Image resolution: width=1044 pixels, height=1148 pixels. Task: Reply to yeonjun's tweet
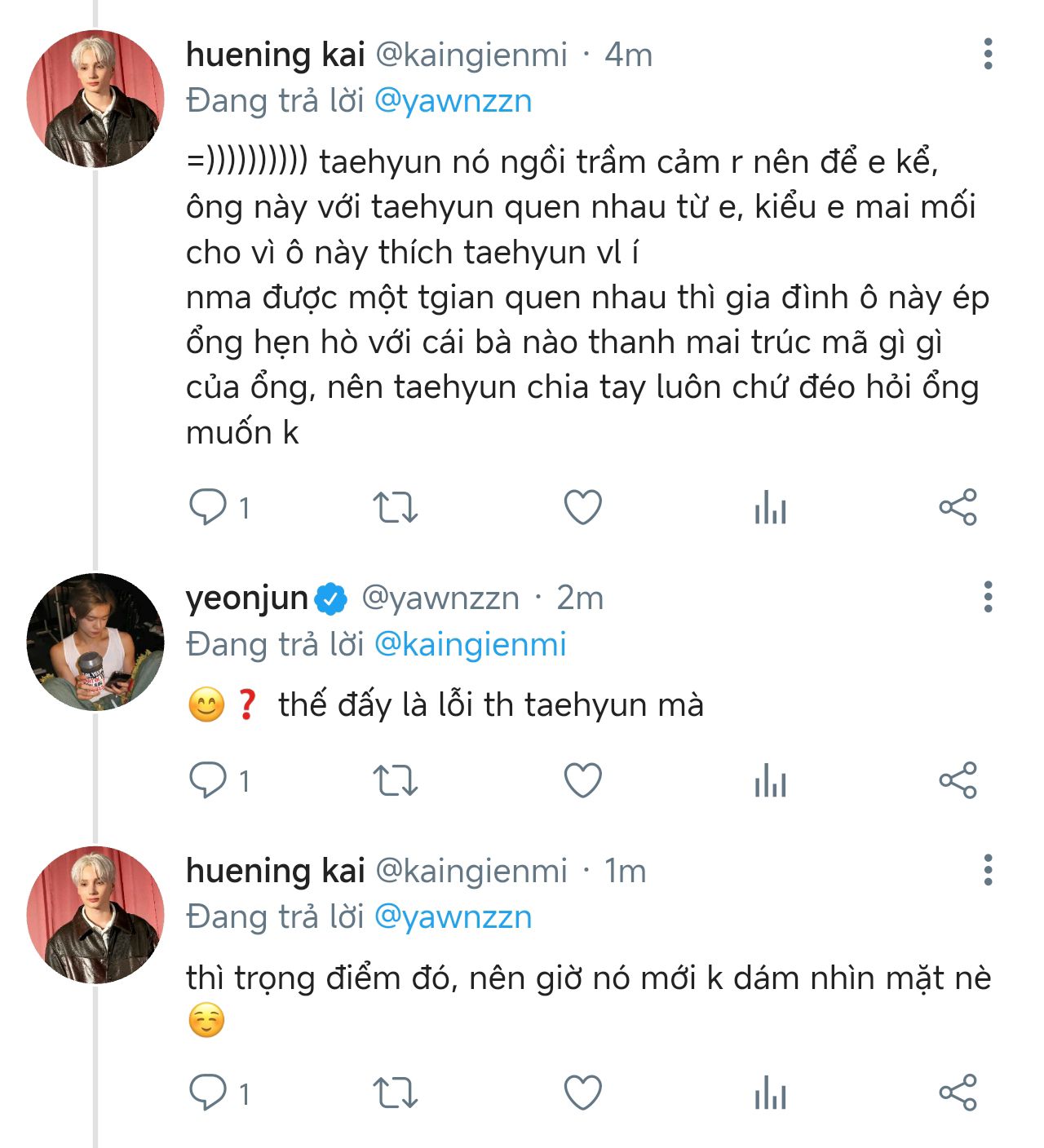[208, 780]
